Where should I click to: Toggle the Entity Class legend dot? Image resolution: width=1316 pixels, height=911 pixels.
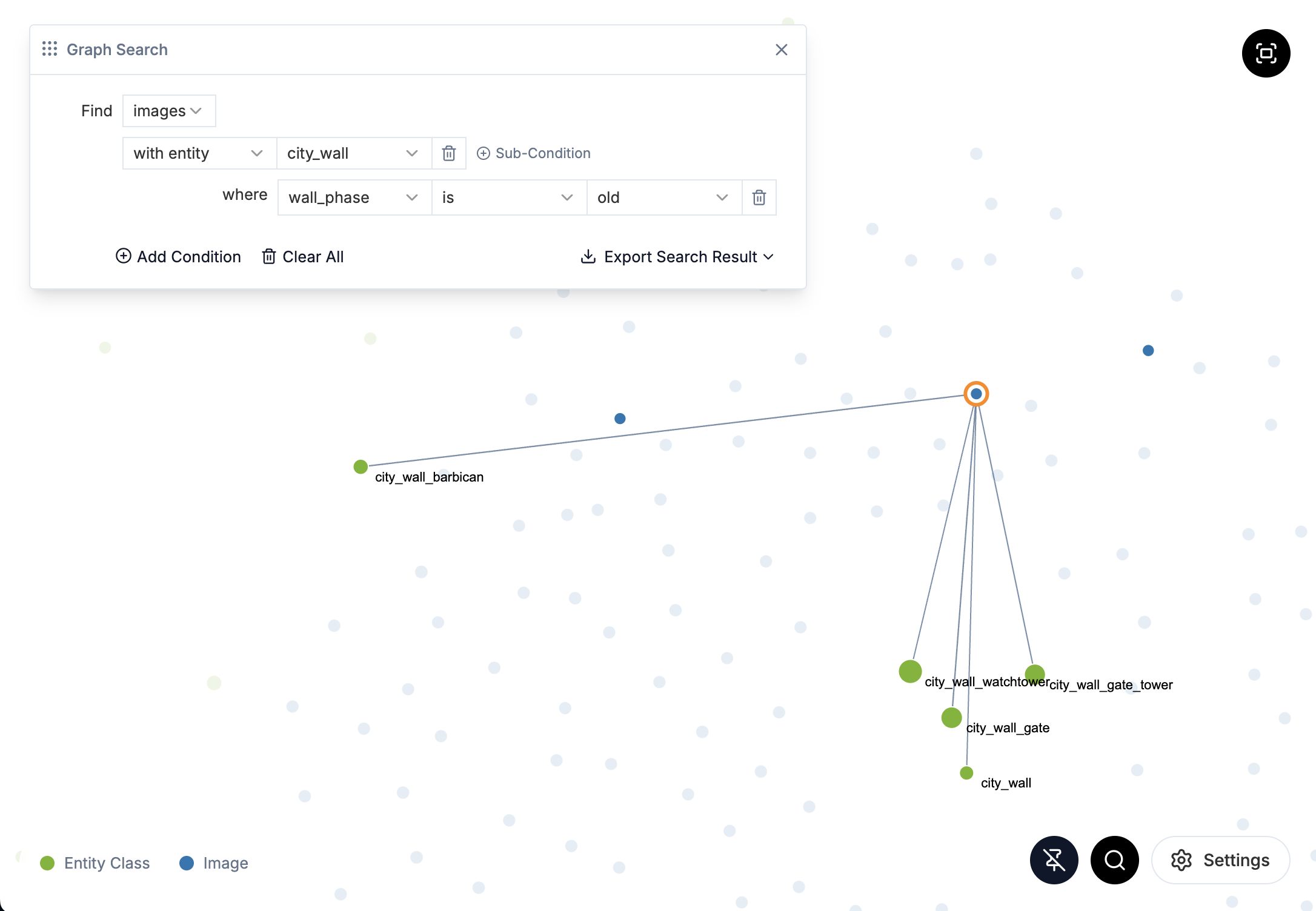pyautogui.click(x=48, y=863)
